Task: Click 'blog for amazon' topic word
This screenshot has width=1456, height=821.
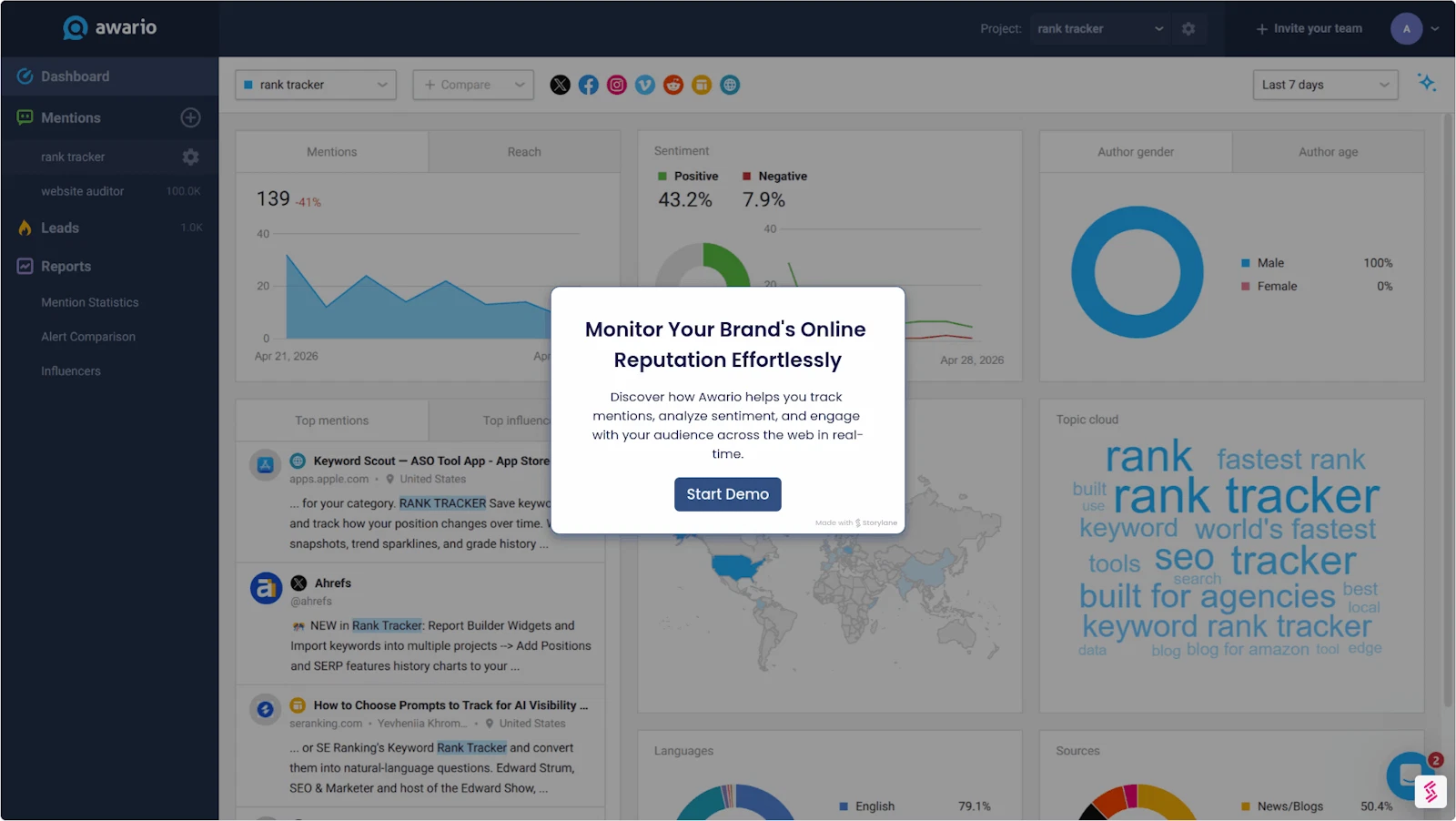Action: 1248,650
